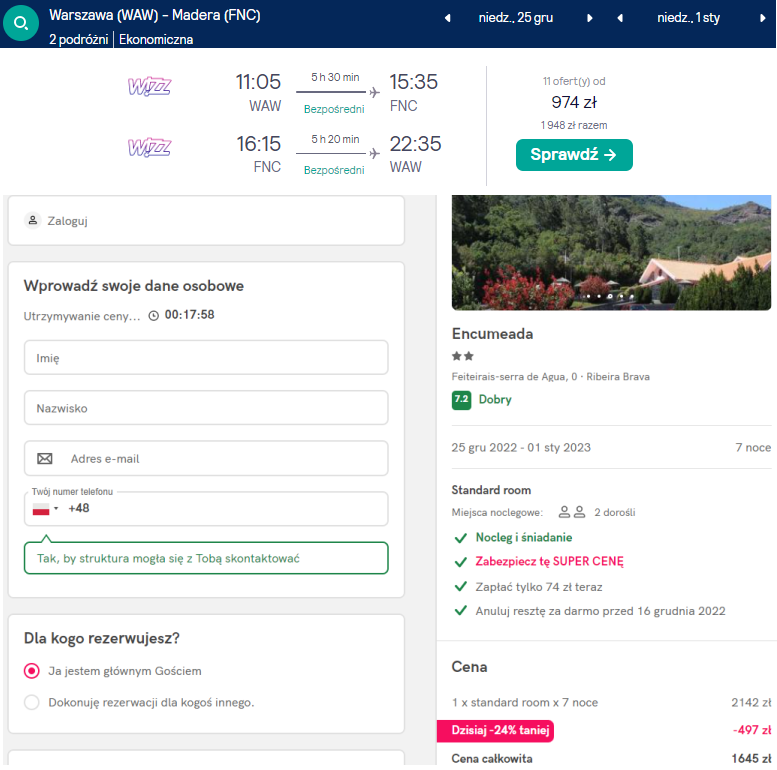
Task: Click the outbound flight plane icon
Action: (375, 92)
